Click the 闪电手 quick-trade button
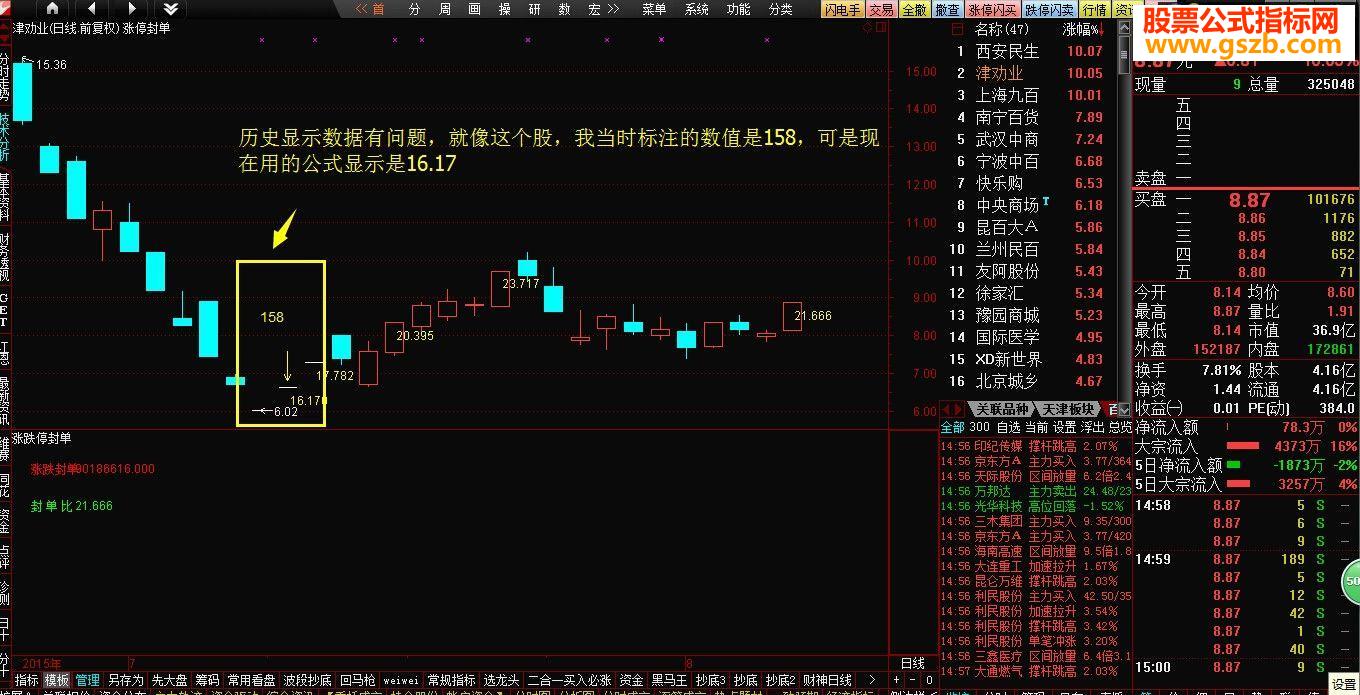Image resolution: width=1360 pixels, height=695 pixels. pyautogui.click(x=842, y=9)
